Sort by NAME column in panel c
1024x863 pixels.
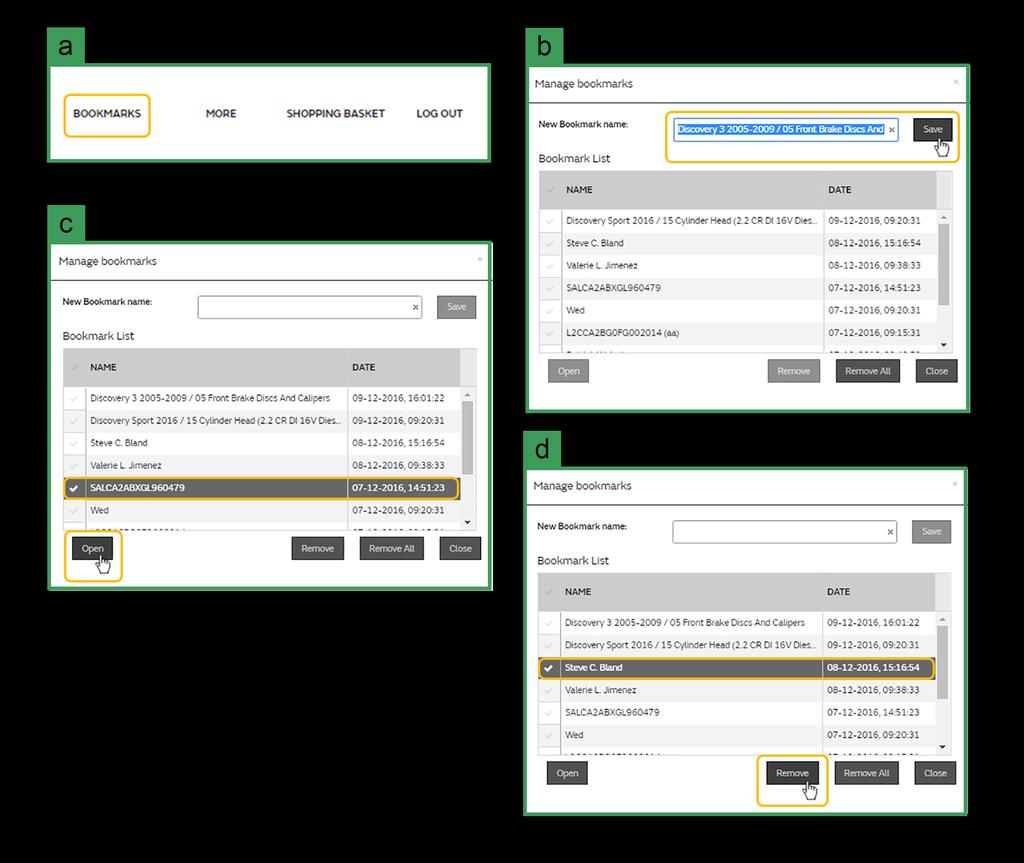pyautogui.click(x=103, y=367)
